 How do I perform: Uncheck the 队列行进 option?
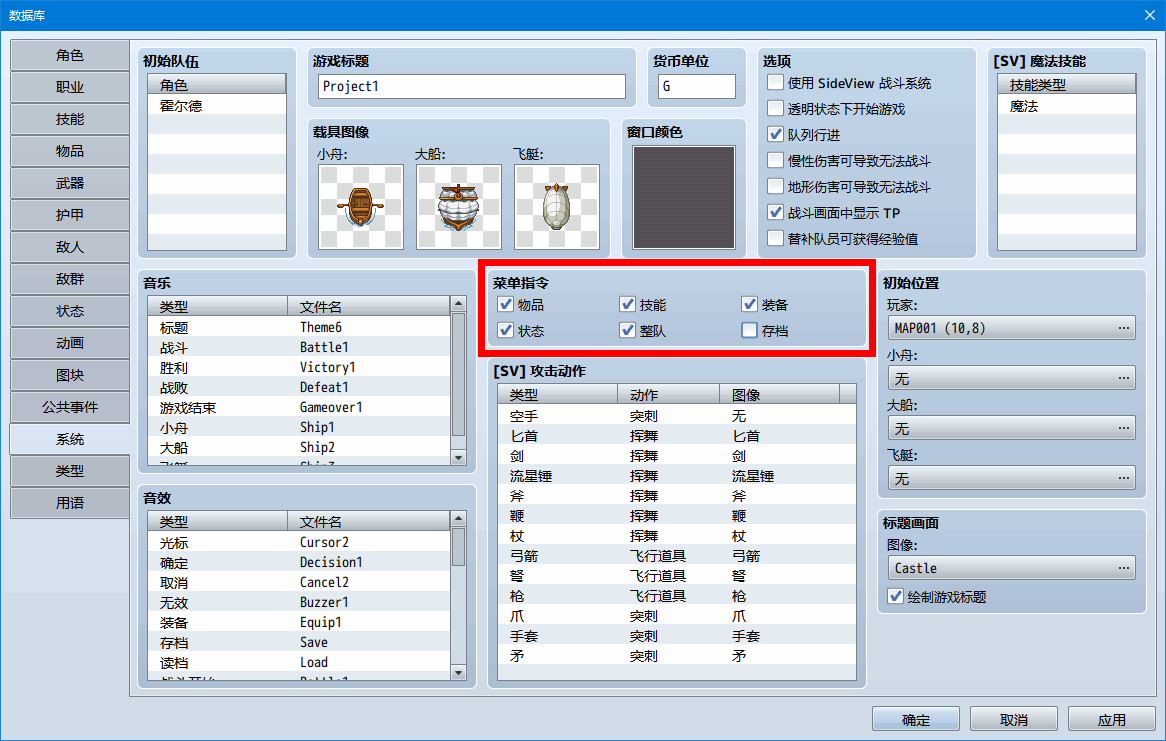pos(776,135)
